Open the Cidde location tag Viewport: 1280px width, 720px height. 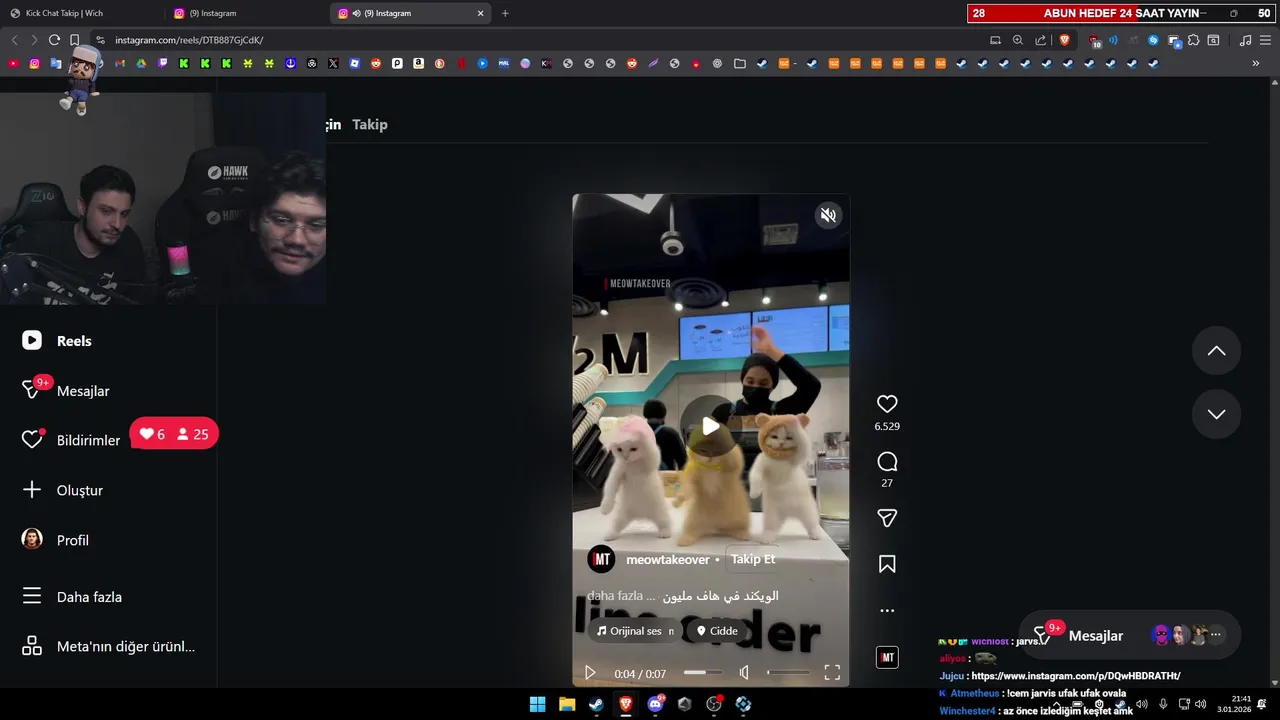point(717,631)
